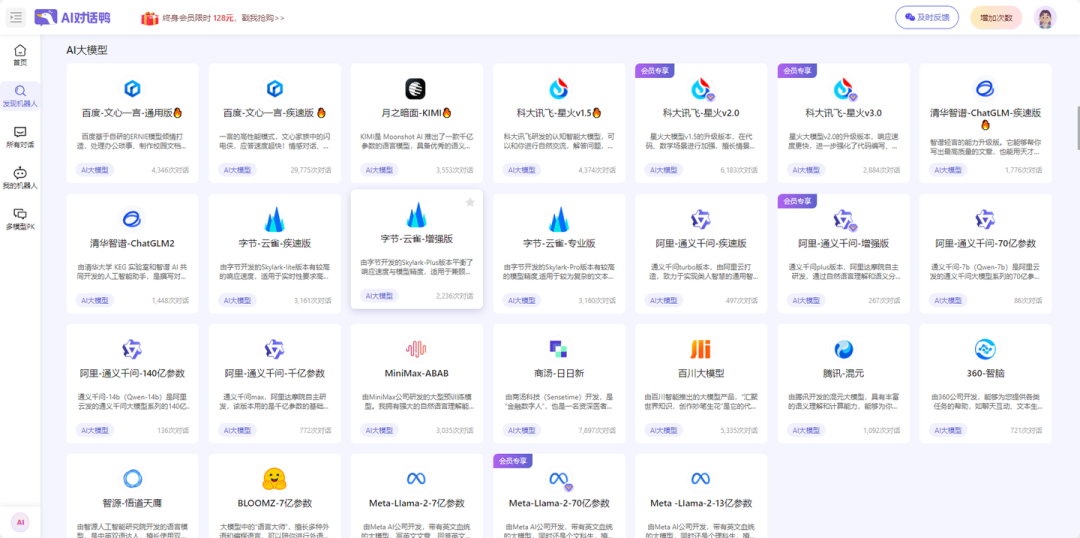This screenshot has width=1080, height=538.
Task: Click the 6,183次对话 count text
Action: pyautogui.click(x=737, y=170)
